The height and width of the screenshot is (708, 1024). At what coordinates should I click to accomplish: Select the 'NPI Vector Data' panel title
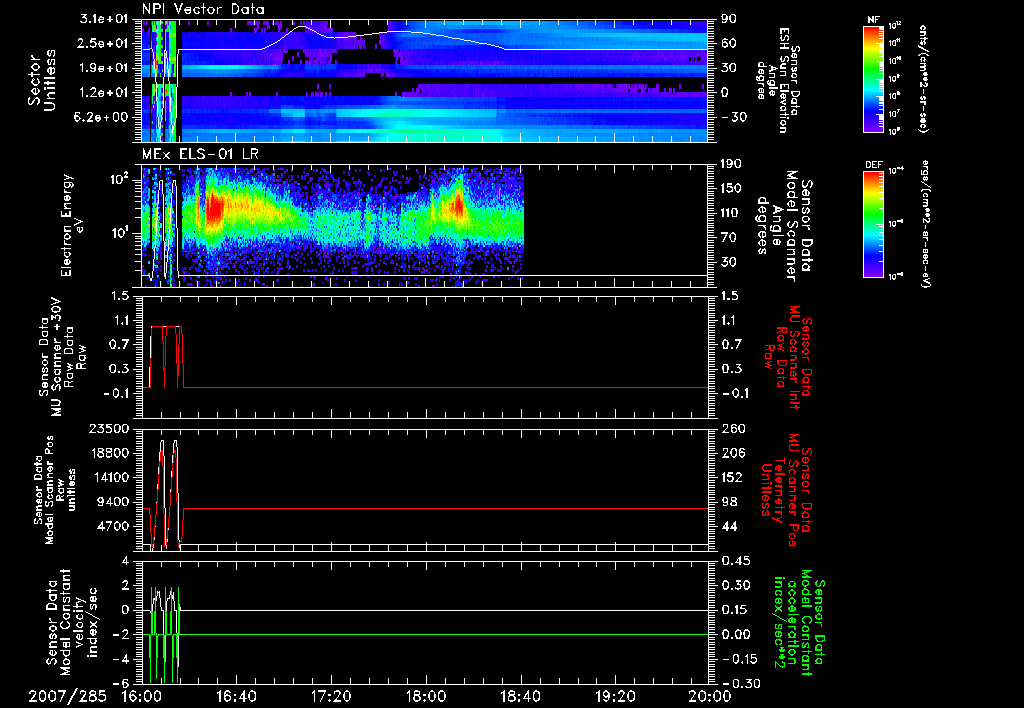click(x=204, y=9)
